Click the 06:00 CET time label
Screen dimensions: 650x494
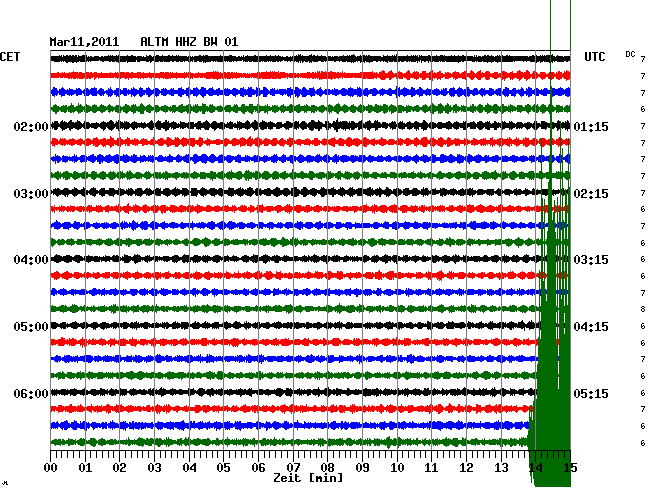coord(31,393)
